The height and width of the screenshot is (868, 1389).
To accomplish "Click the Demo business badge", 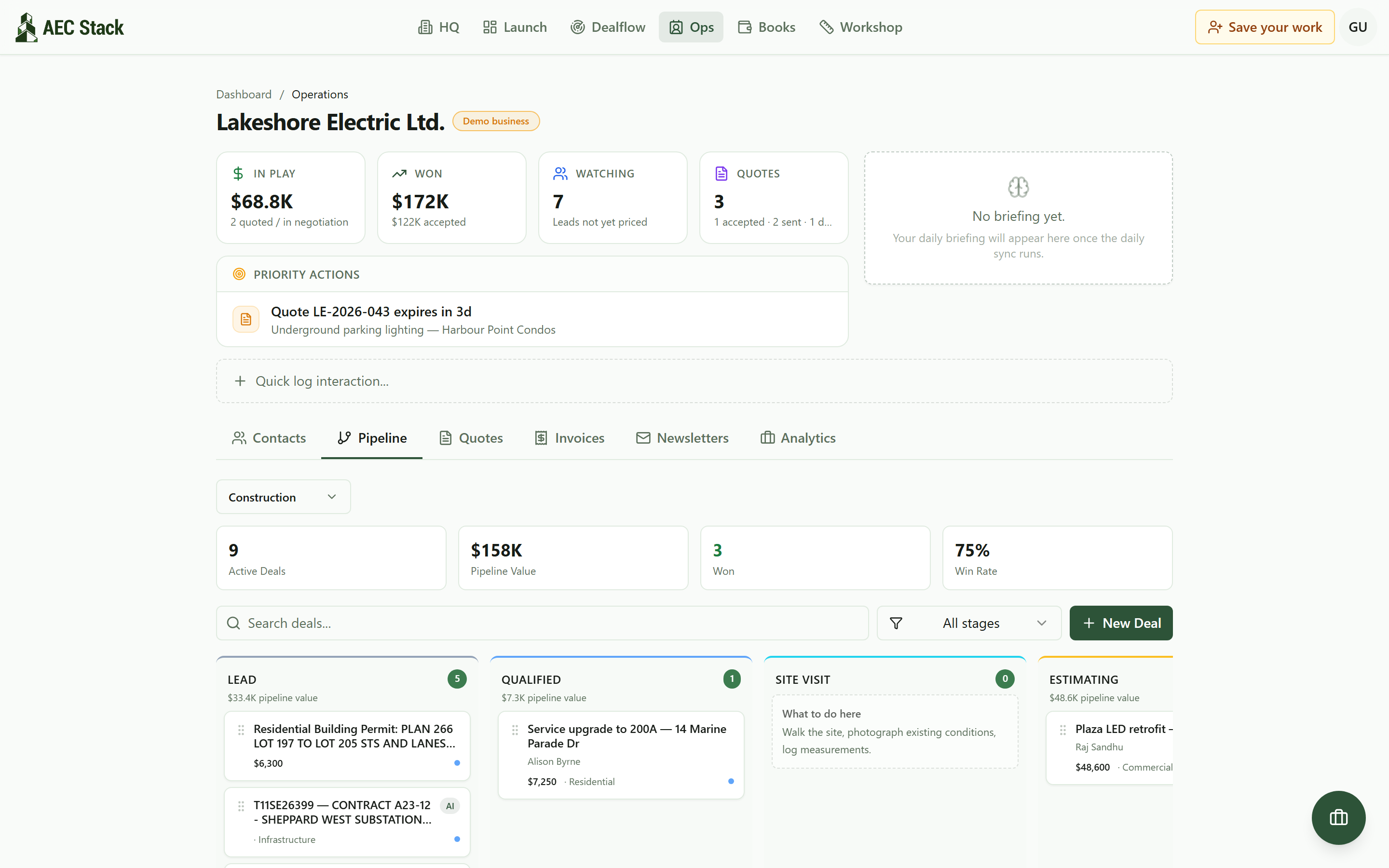I will click(x=496, y=121).
